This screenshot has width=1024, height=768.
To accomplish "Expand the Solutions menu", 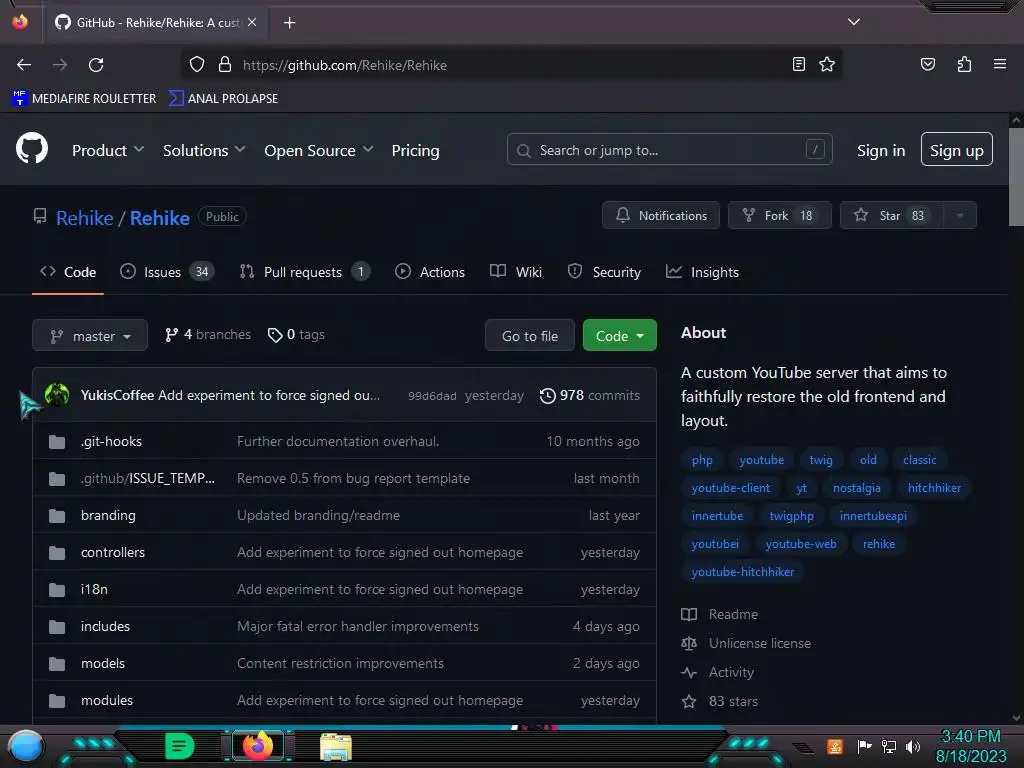I will tap(204, 150).
